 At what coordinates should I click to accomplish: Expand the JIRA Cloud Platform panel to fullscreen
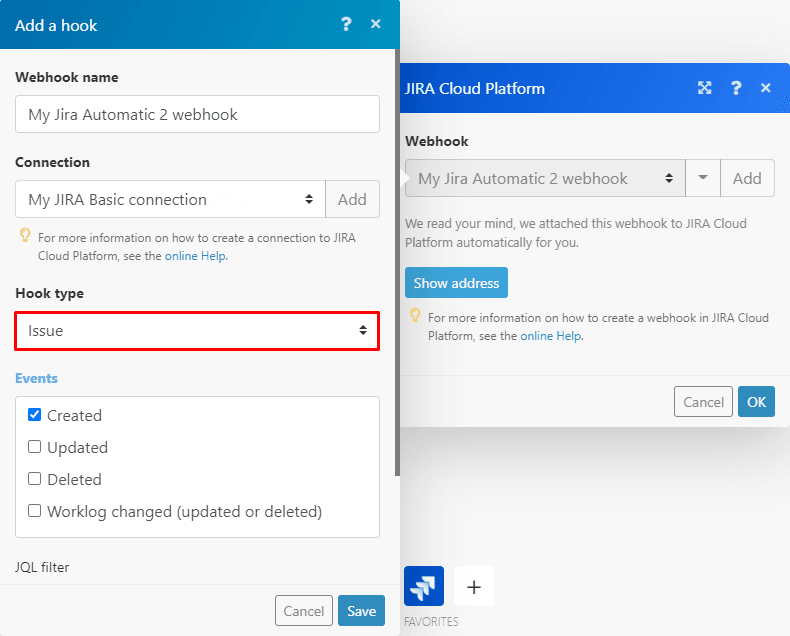click(704, 88)
